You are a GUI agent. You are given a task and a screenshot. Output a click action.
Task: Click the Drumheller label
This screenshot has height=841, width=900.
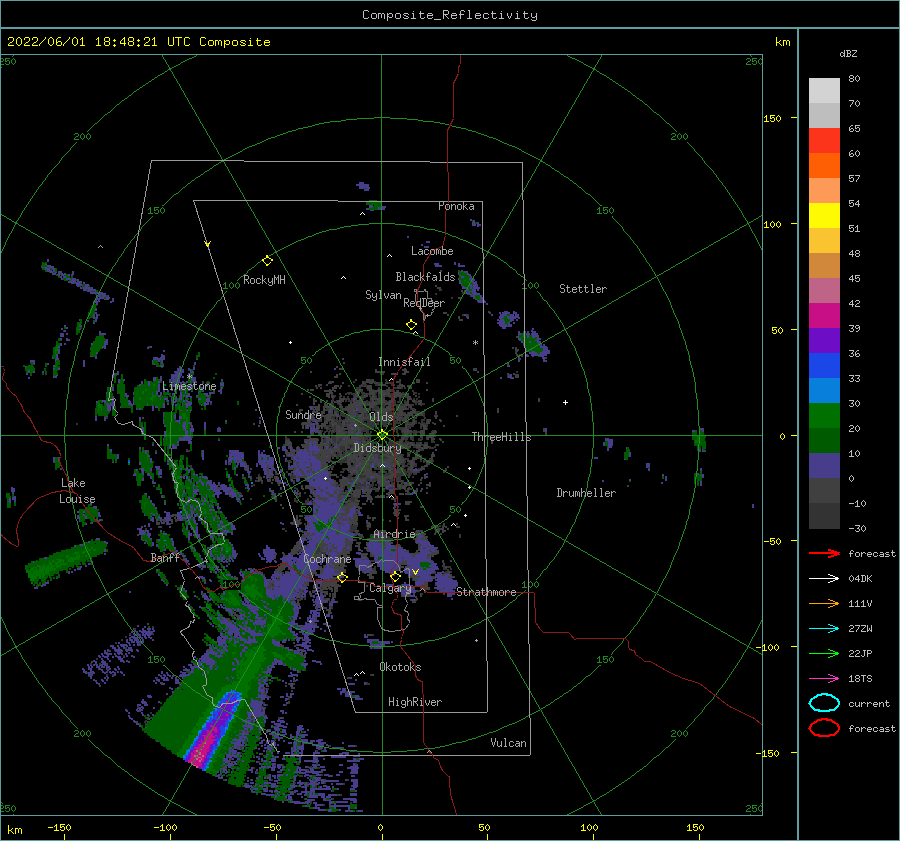pyautogui.click(x=586, y=493)
